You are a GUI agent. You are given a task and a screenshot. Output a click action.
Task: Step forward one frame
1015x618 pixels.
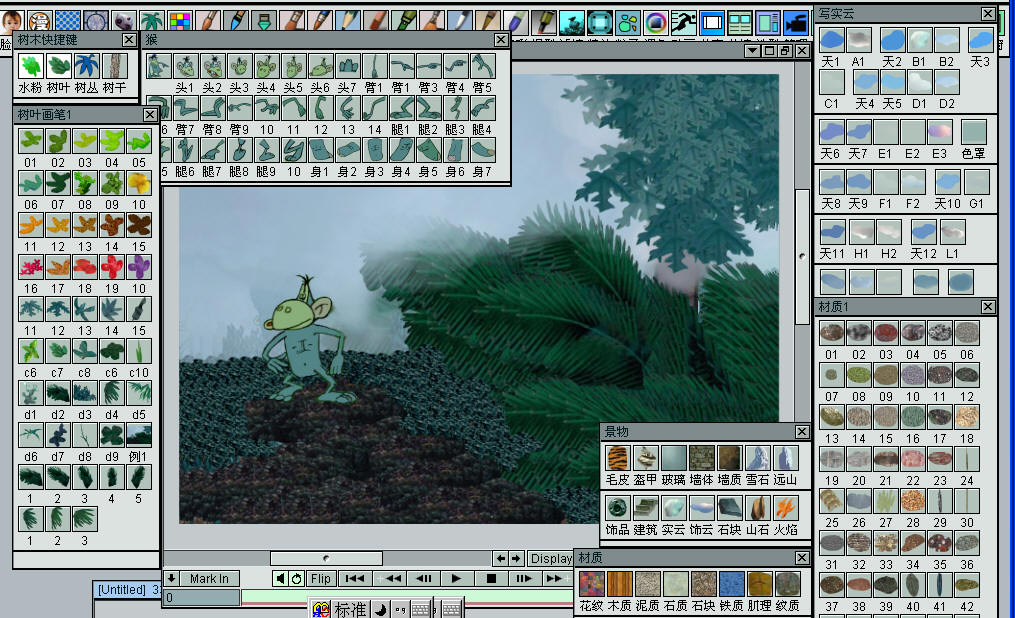tap(524, 579)
